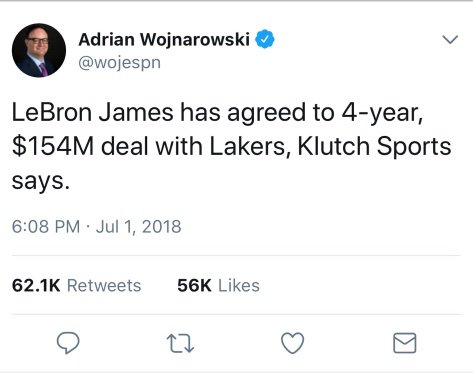Expand the tweet options chevron
The width and height of the screenshot is (473, 373).
tap(450, 39)
